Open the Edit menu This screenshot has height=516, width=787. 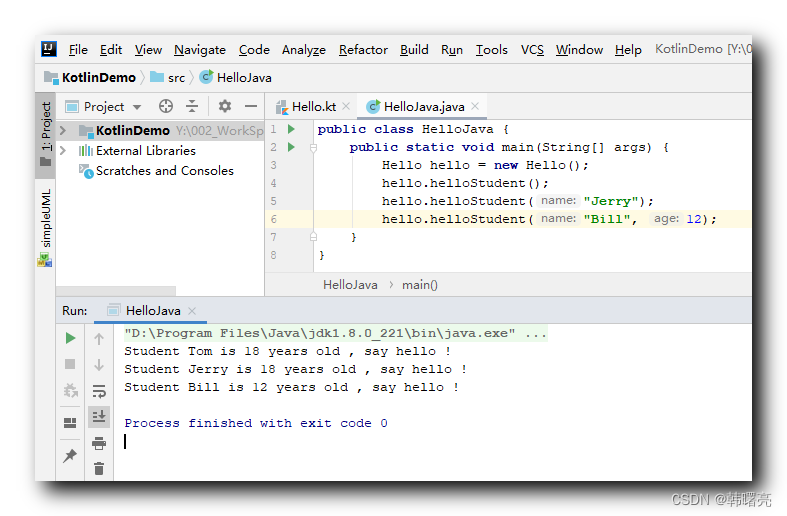coord(110,50)
